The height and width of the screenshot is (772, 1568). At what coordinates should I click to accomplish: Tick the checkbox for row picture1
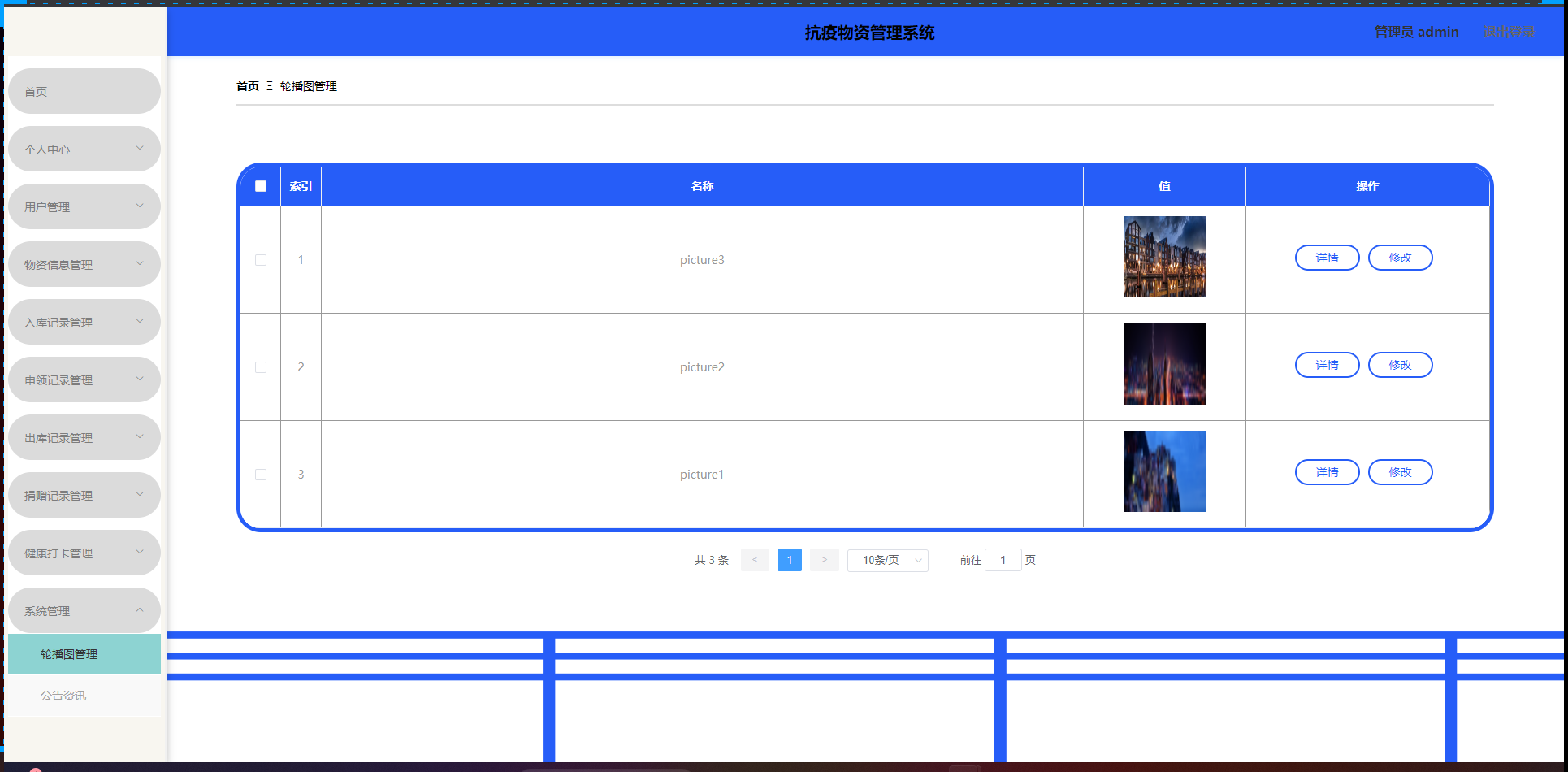[261, 475]
